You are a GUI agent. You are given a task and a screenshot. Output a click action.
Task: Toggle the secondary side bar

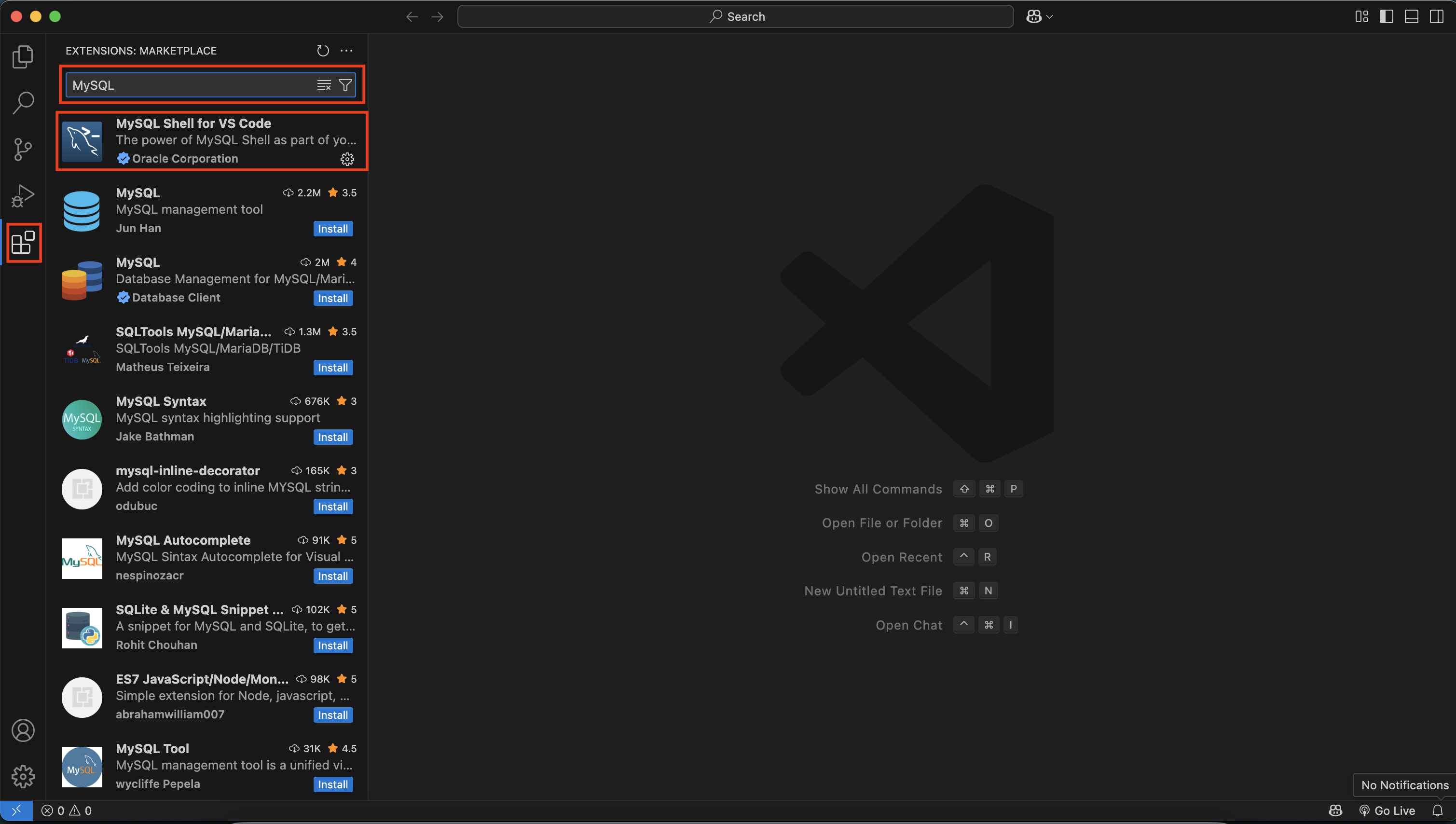tap(1437, 16)
